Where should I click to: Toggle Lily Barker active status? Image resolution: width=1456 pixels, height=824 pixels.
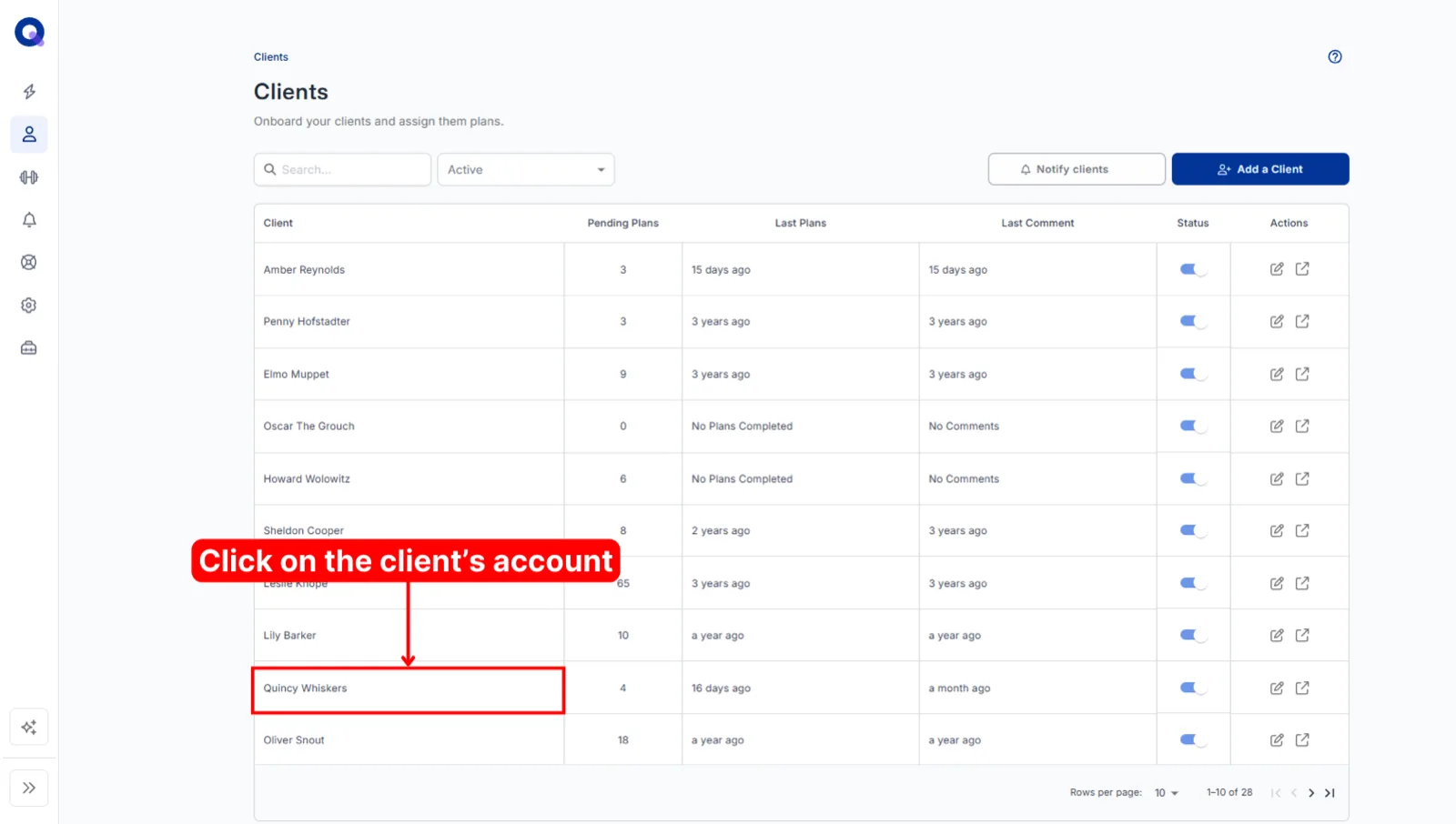click(1193, 635)
